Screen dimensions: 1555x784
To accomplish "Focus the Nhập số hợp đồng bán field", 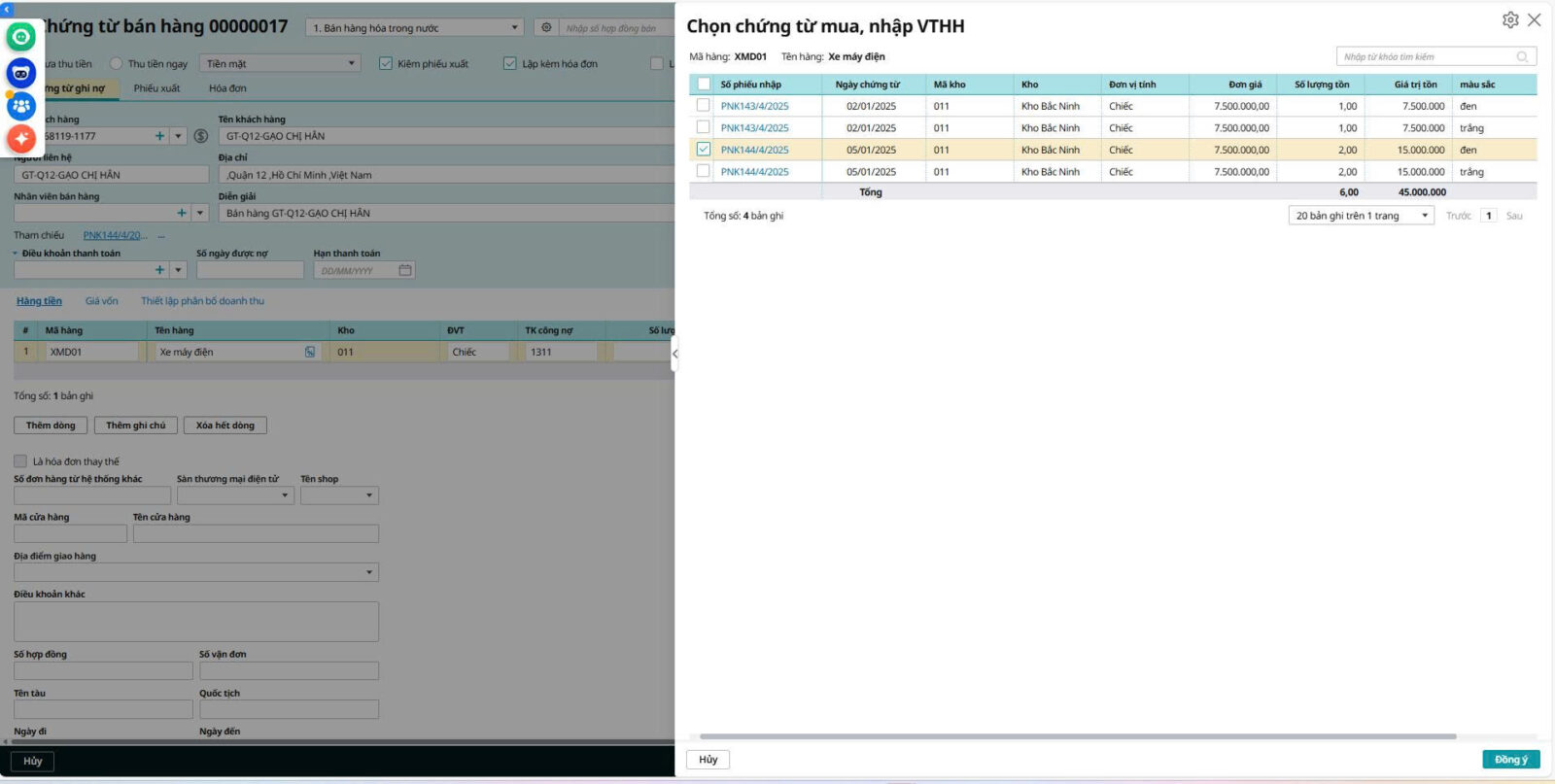I will coord(615,28).
